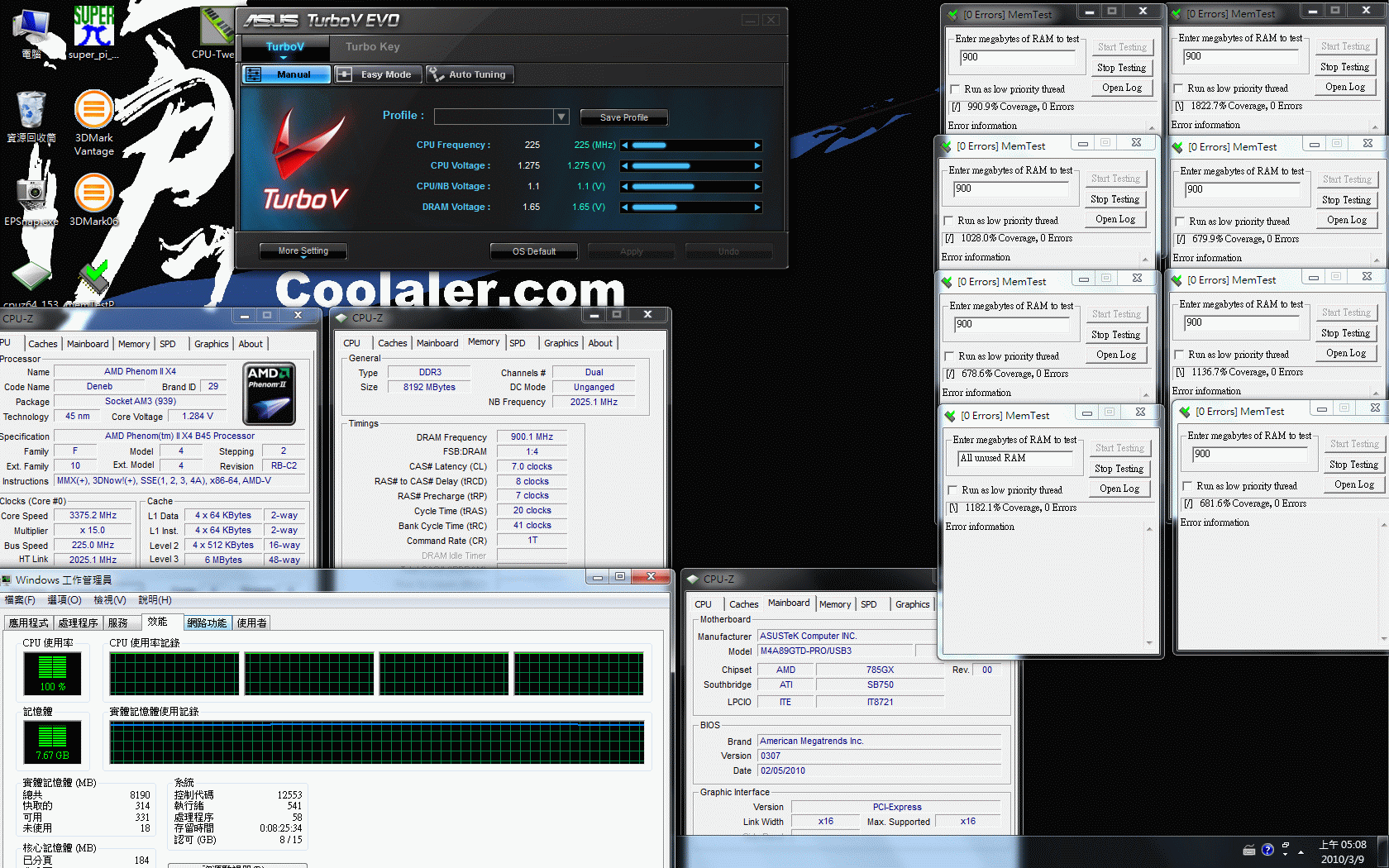Viewport: 1389px width, 868px height.
Task: Toggle low priority thread in 1136.7% Coverage MemTest
Action: [x=1179, y=355]
